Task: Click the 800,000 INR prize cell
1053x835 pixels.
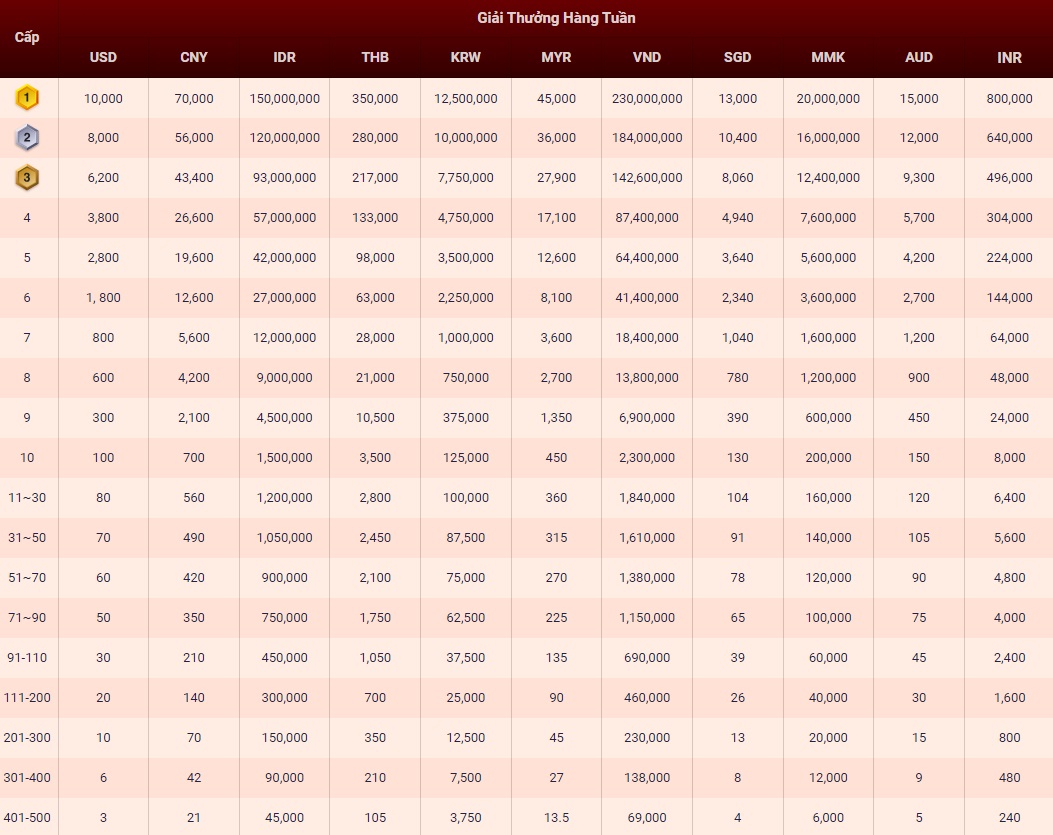Action: tap(1009, 98)
